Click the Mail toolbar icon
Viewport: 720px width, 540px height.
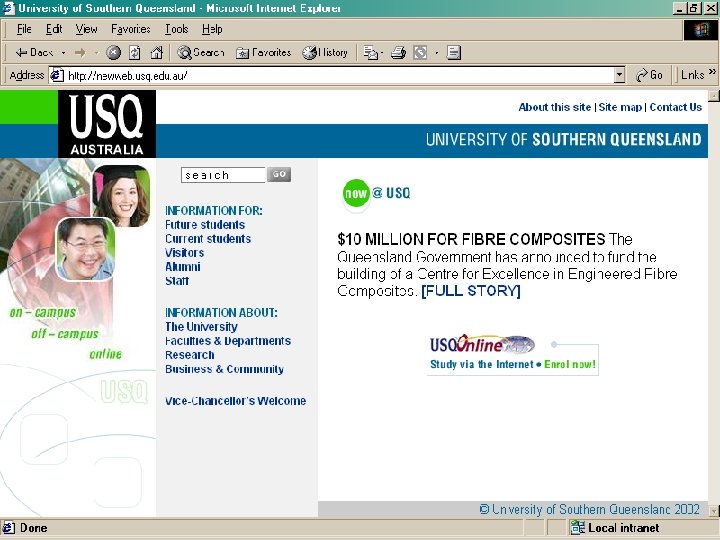click(370, 53)
